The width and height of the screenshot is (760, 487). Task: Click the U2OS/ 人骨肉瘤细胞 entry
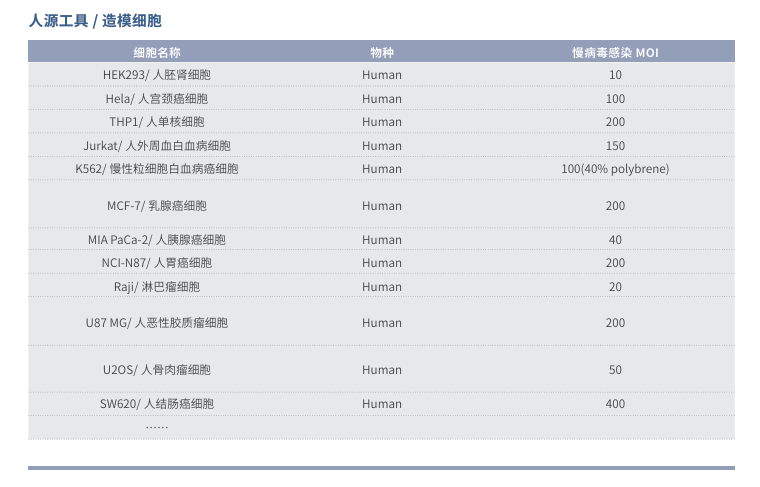pyautogui.click(x=157, y=370)
